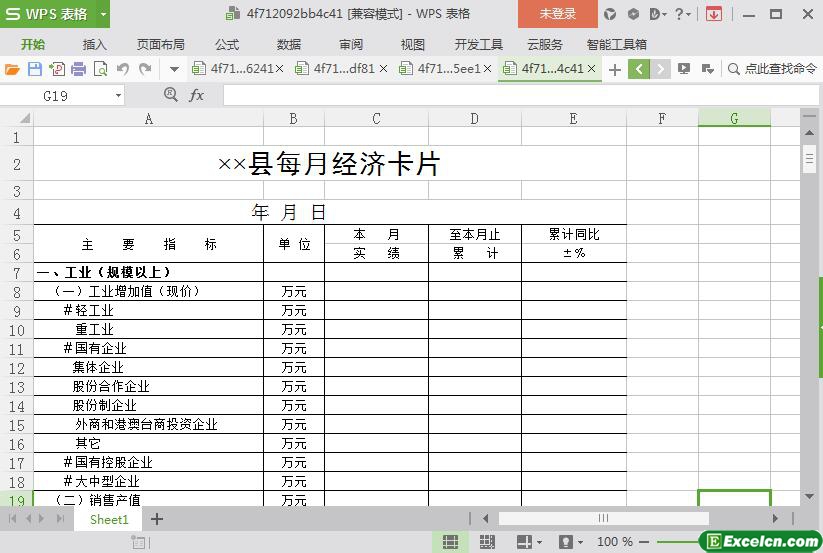Viewport: 823px width, 553px height.
Task: Open the help question mark dropdown
Action: (x=682, y=14)
